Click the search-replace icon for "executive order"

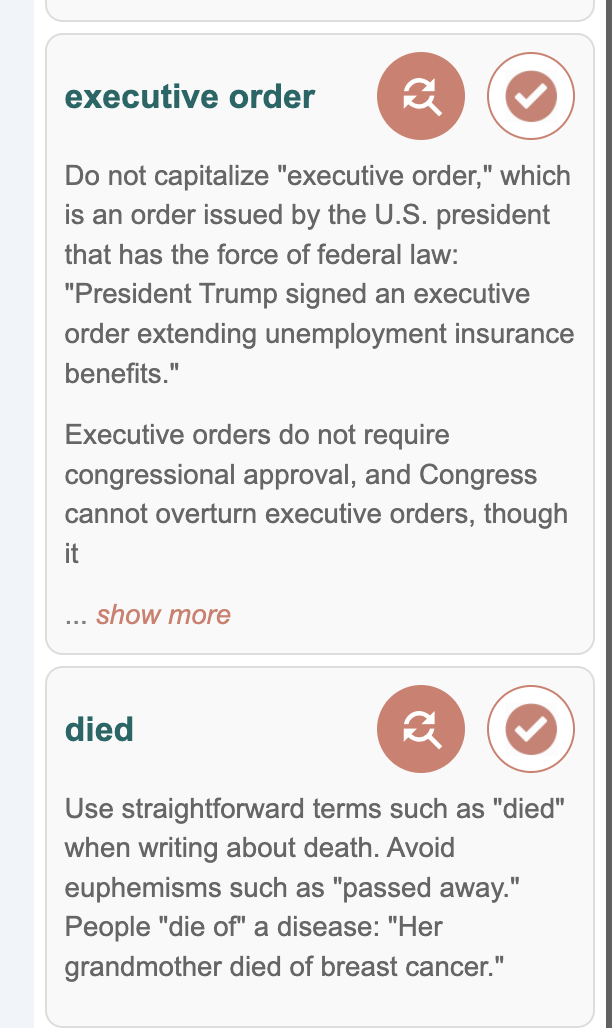tap(421, 96)
